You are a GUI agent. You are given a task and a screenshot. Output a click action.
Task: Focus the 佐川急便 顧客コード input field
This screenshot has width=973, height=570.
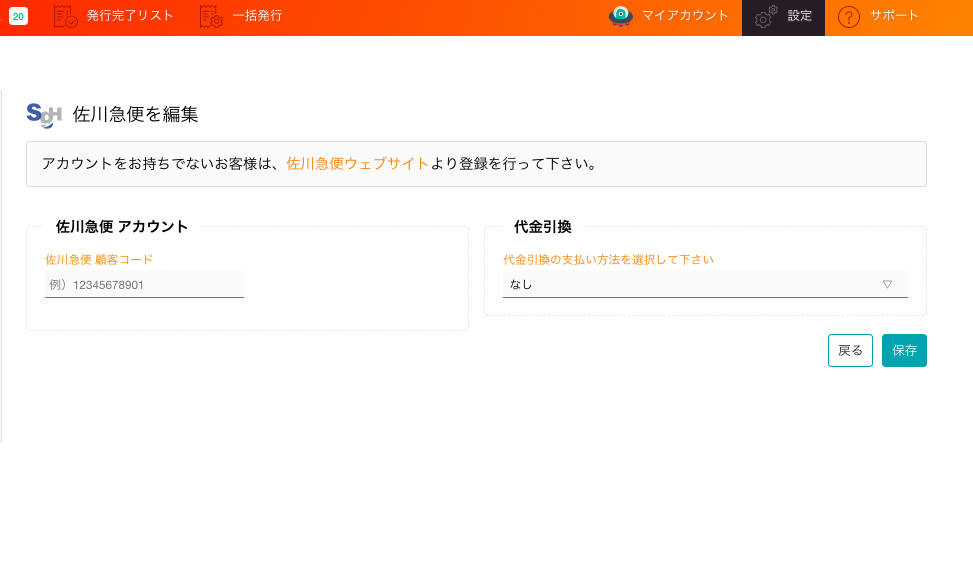(x=144, y=285)
